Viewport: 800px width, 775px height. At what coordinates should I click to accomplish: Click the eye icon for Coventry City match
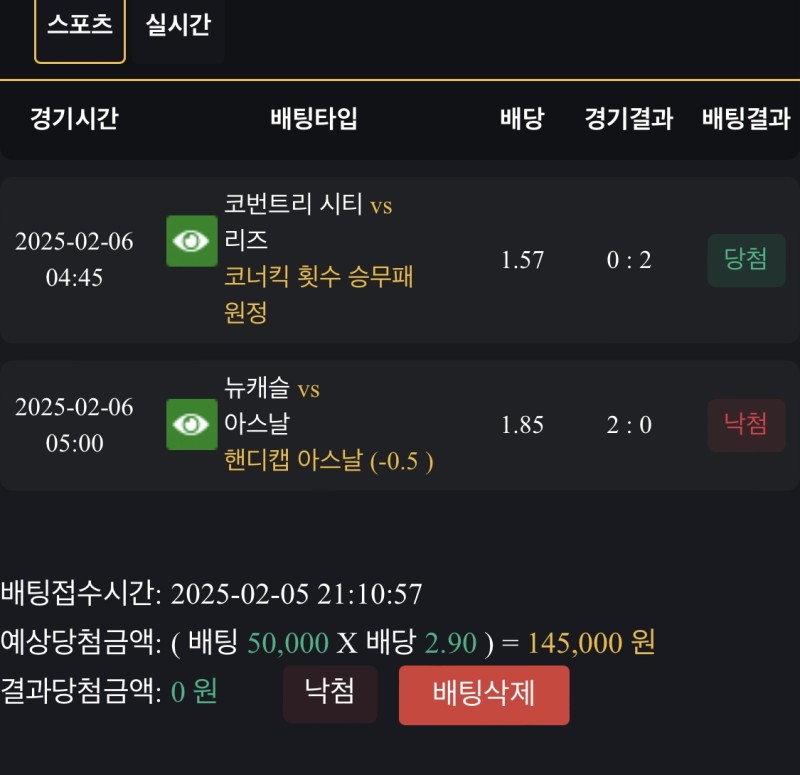click(191, 241)
